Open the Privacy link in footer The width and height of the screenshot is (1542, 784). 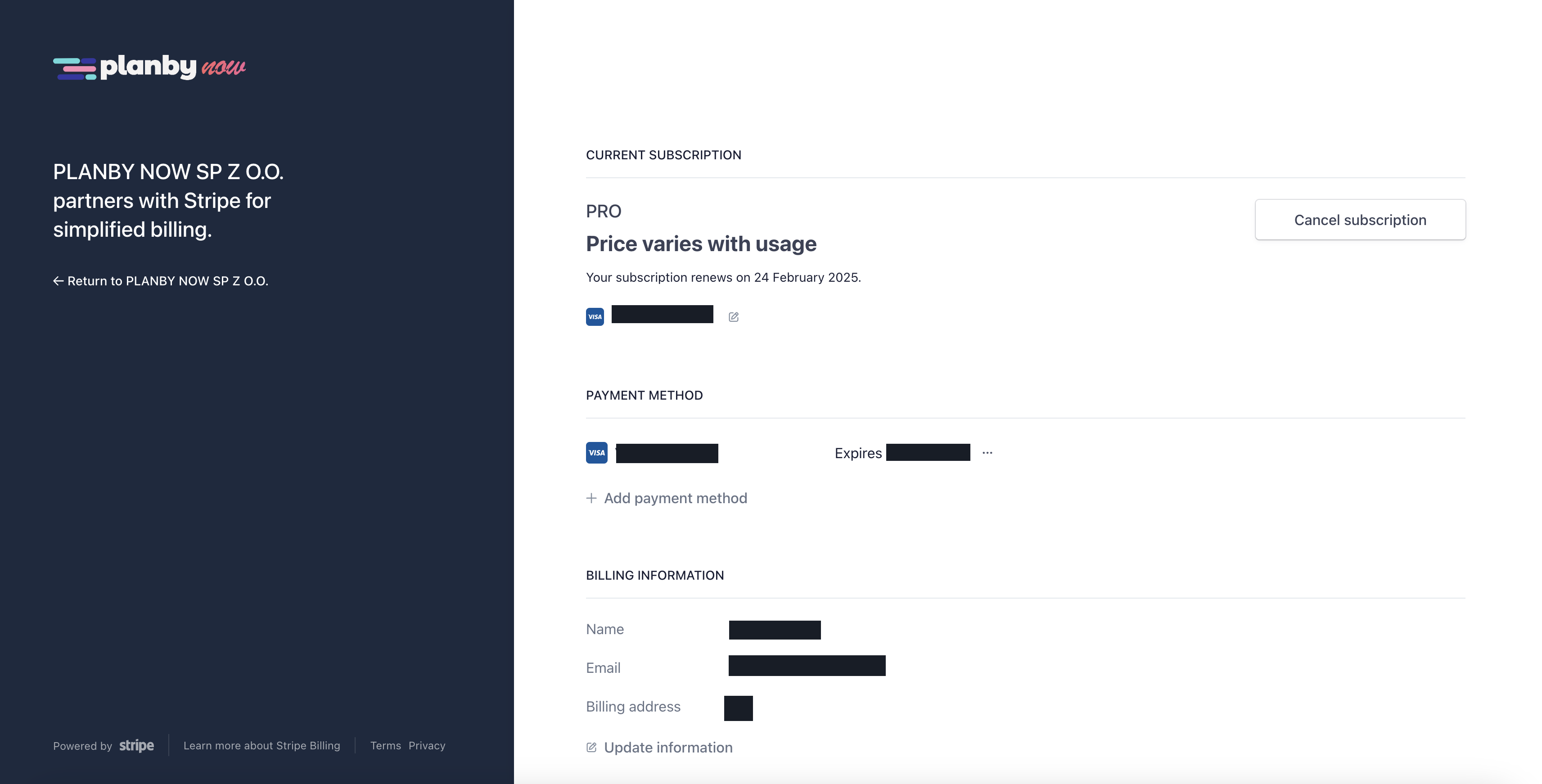(x=427, y=746)
